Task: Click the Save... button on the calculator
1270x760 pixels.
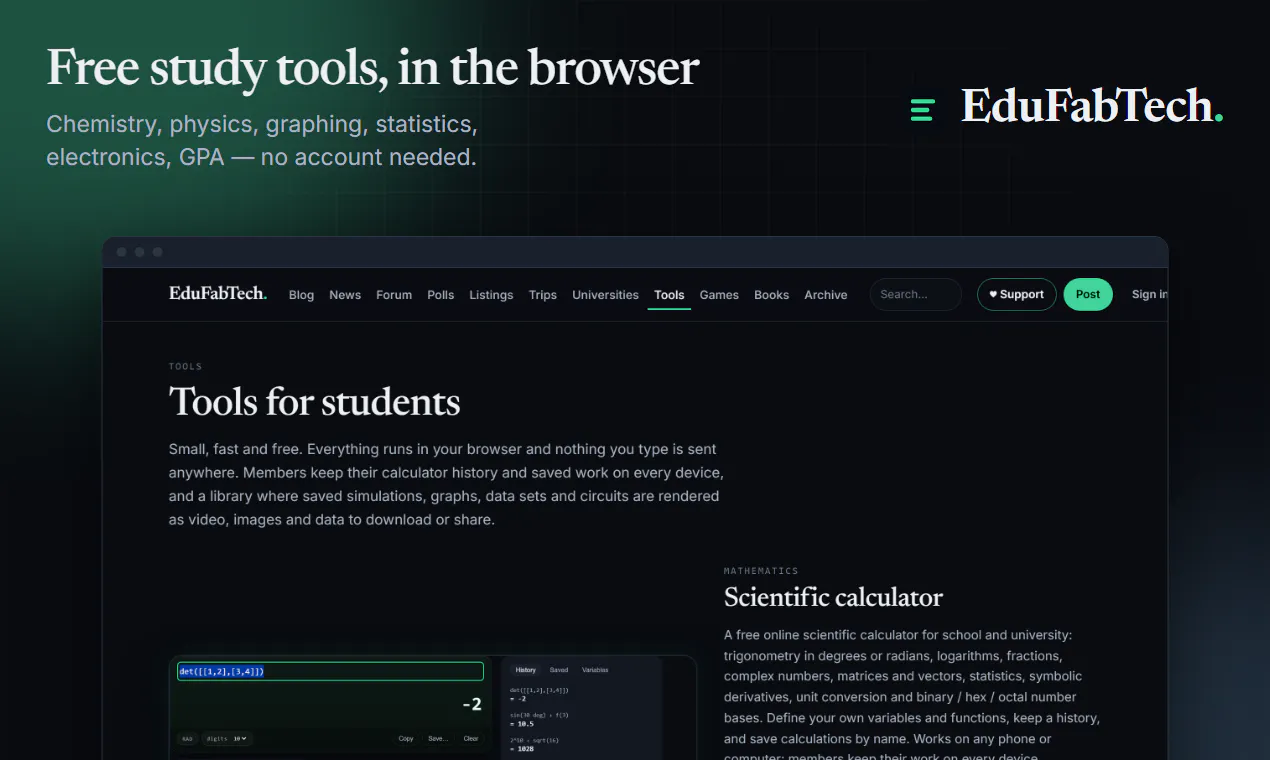Action: tap(438, 739)
